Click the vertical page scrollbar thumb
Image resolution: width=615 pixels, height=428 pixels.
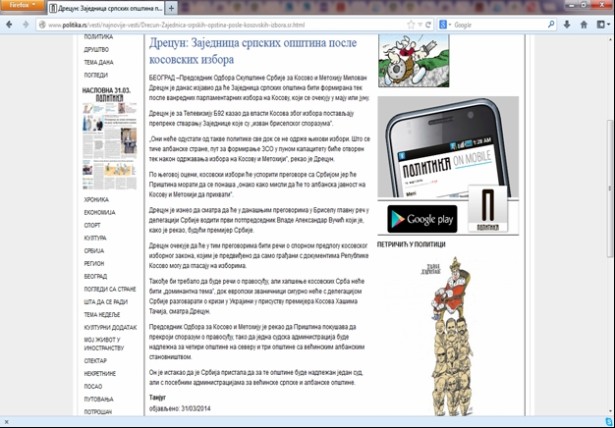(x=610, y=188)
